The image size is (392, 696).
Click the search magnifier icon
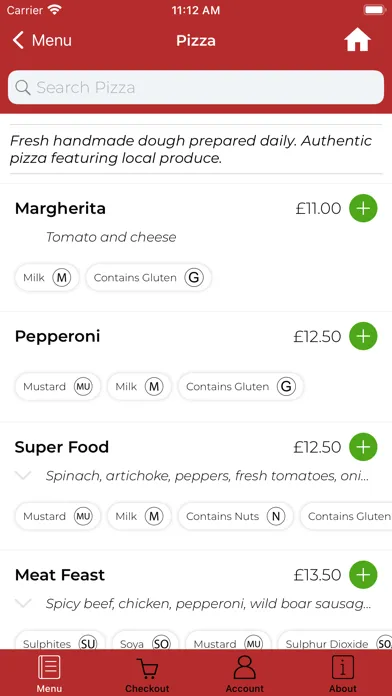(x=23, y=88)
